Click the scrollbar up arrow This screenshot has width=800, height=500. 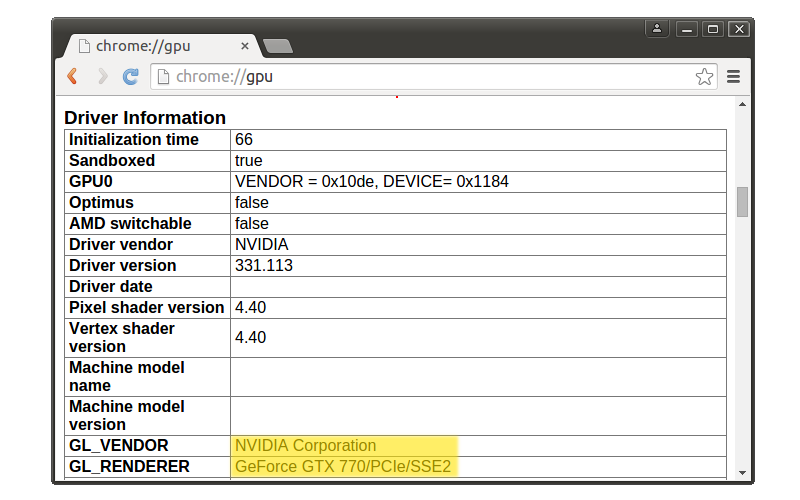point(742,104)
